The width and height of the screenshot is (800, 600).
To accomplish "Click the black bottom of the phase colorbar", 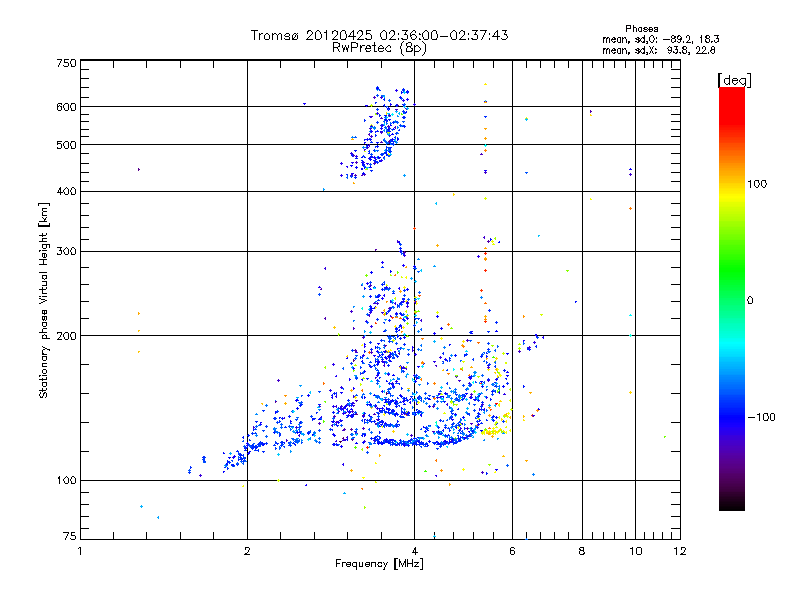I will [x=732, y=503].
